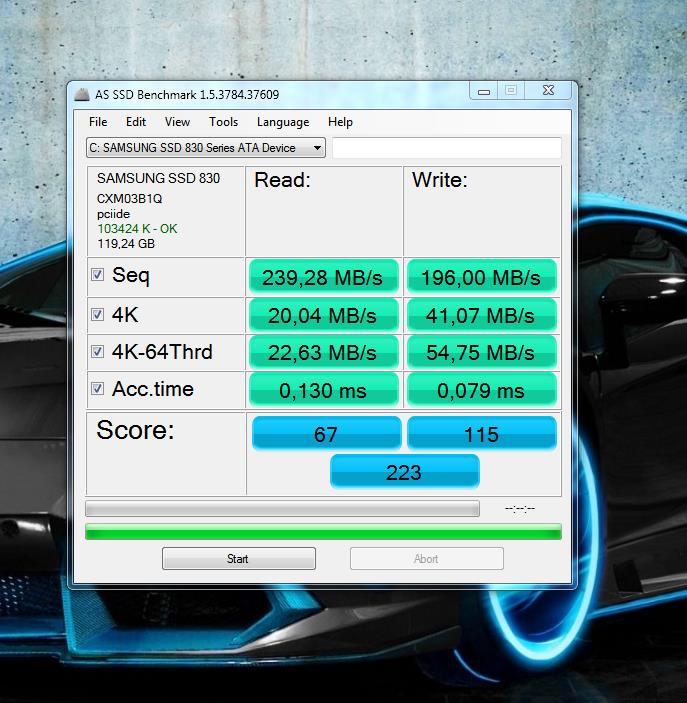Viewport: 687px width, 703px height.
Task: Click the empty text field beside drive selector
Action: click(447, 148)
